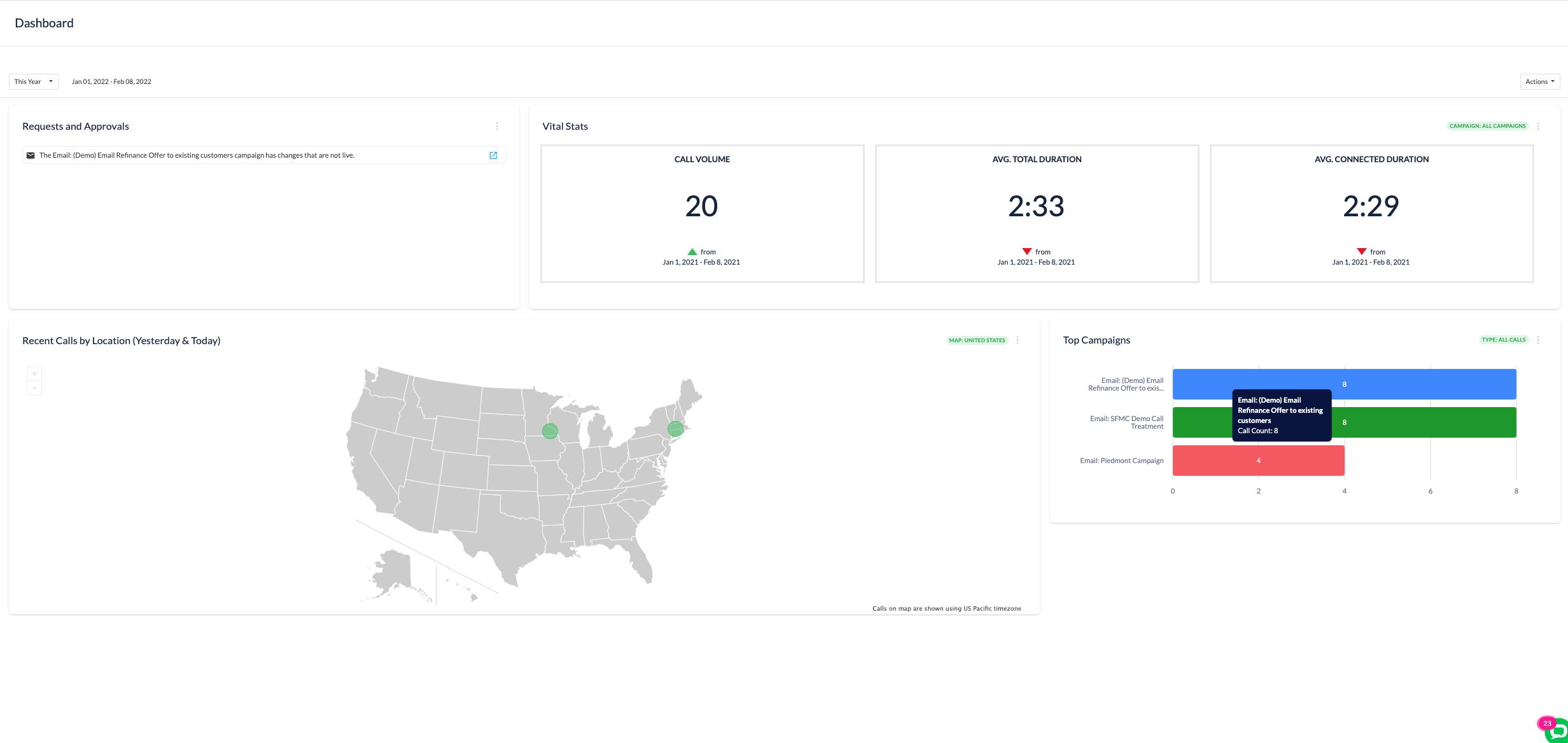This screenshot has width=1568, height=743.
Task: Open Requests and Approvals options menu
Action: (x=497, y=126)
